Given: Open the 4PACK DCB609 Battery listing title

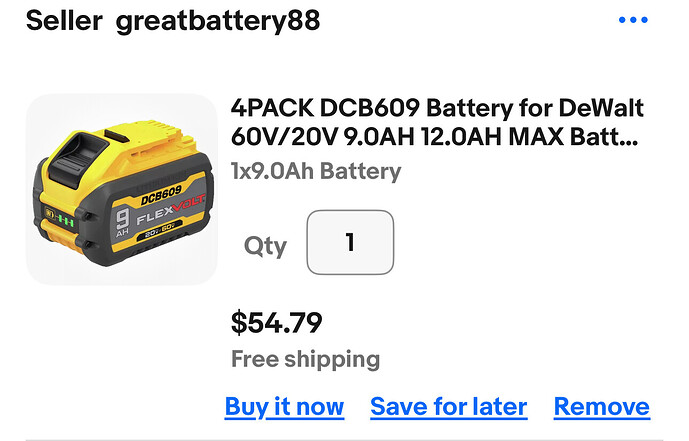Looking at the screenshot, I should [x=437, y=122].
